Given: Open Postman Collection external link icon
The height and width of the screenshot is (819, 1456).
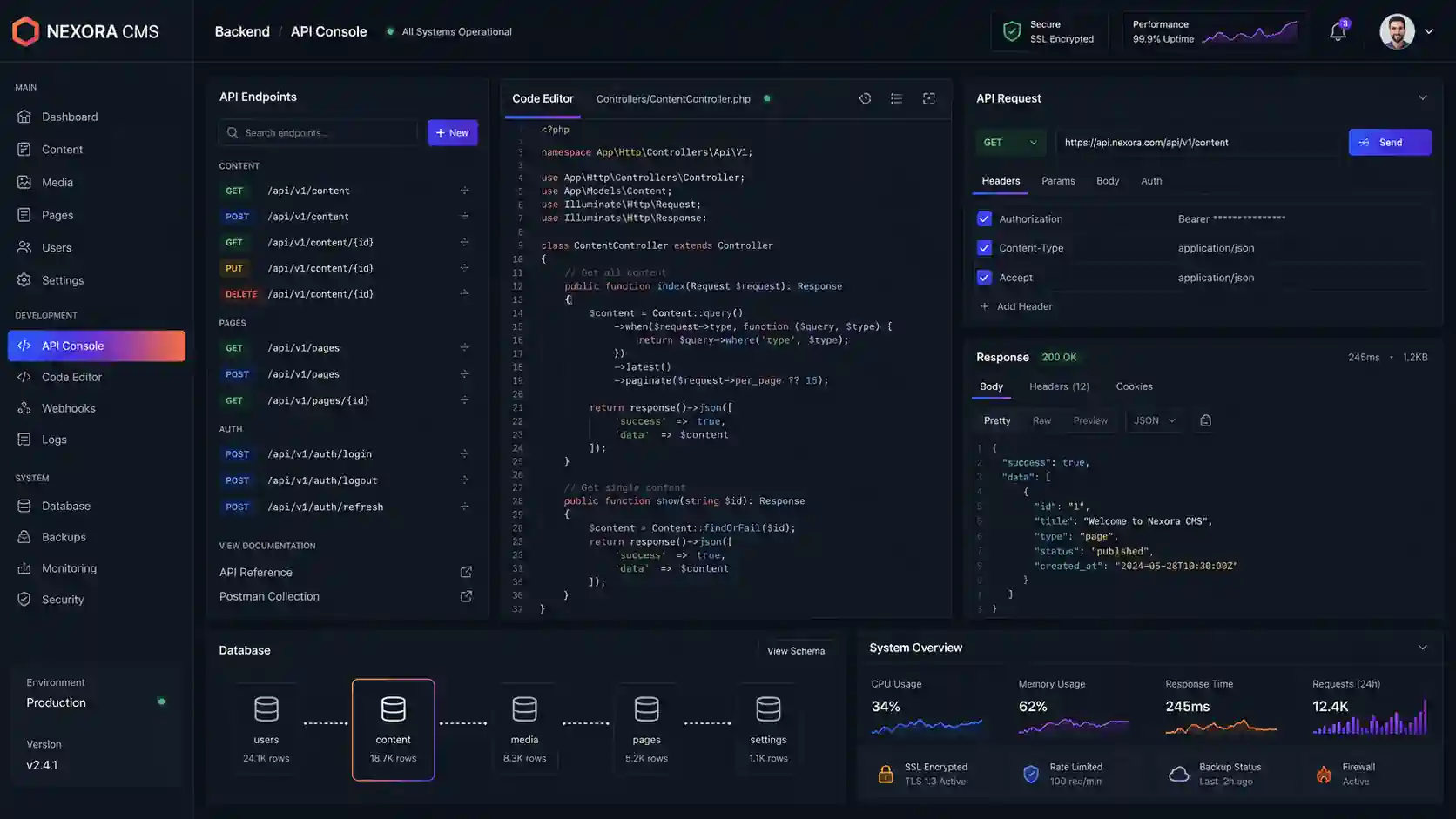Looking at the screenshot, I should click(466, 596).
